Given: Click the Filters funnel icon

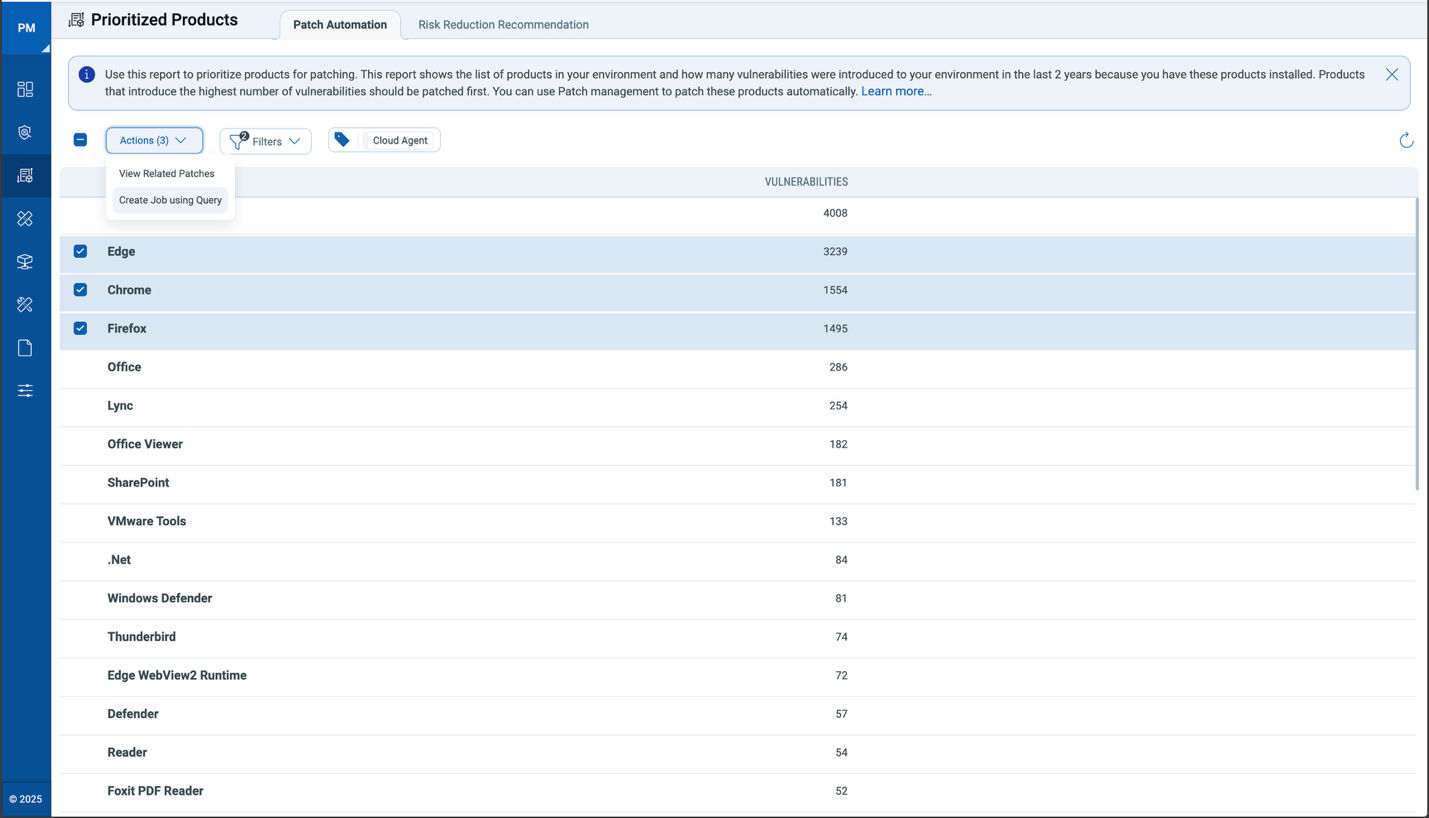Looking at the screenshot, I should 238,142.
